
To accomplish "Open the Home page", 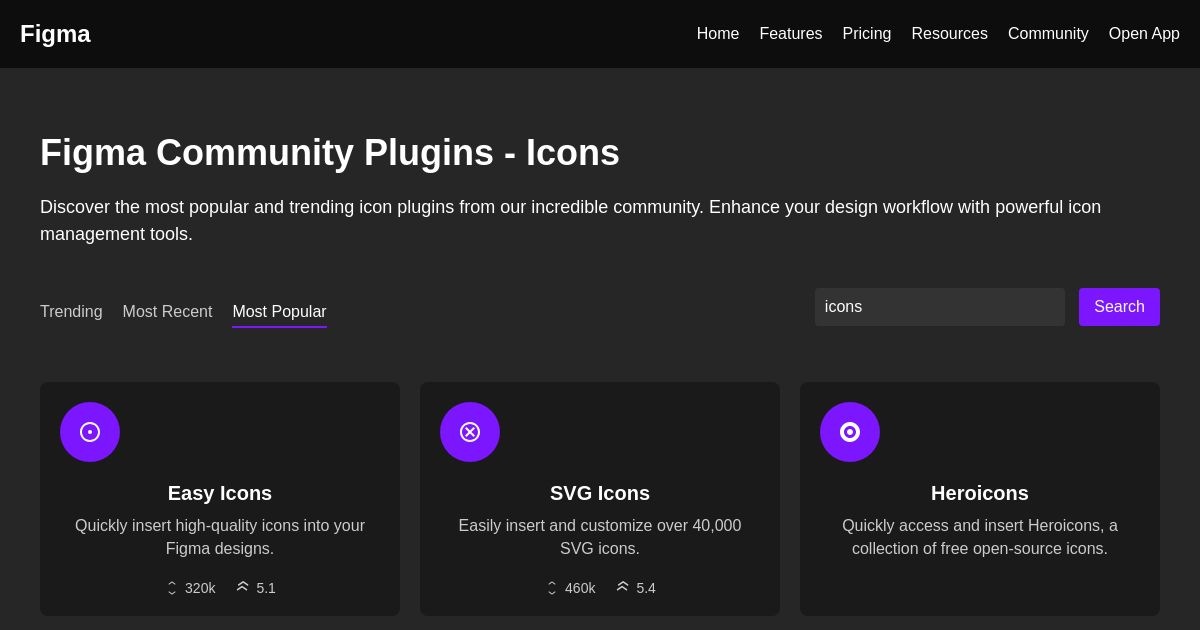I will tap(718, 33).
